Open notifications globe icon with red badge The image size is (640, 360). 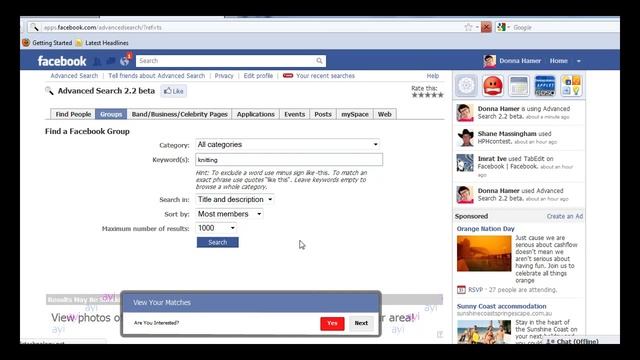pos(125,61)
